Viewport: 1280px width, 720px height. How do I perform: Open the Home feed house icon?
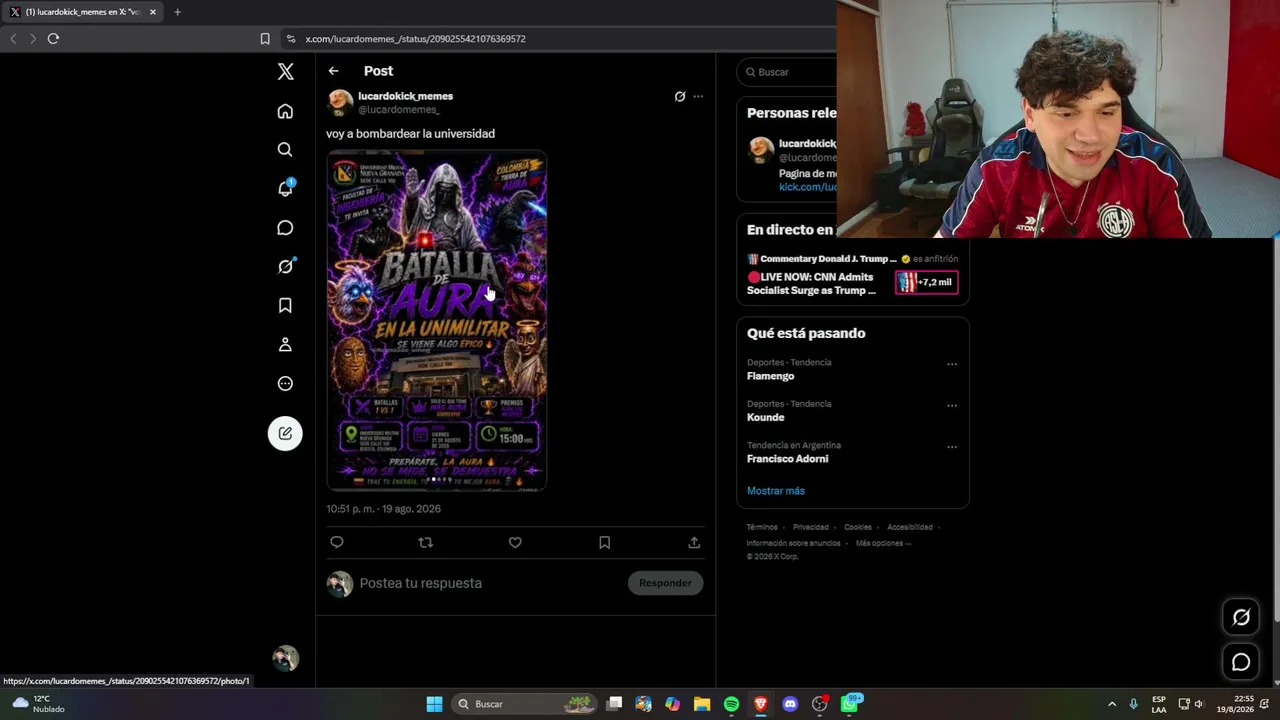(x=285, y=111)
